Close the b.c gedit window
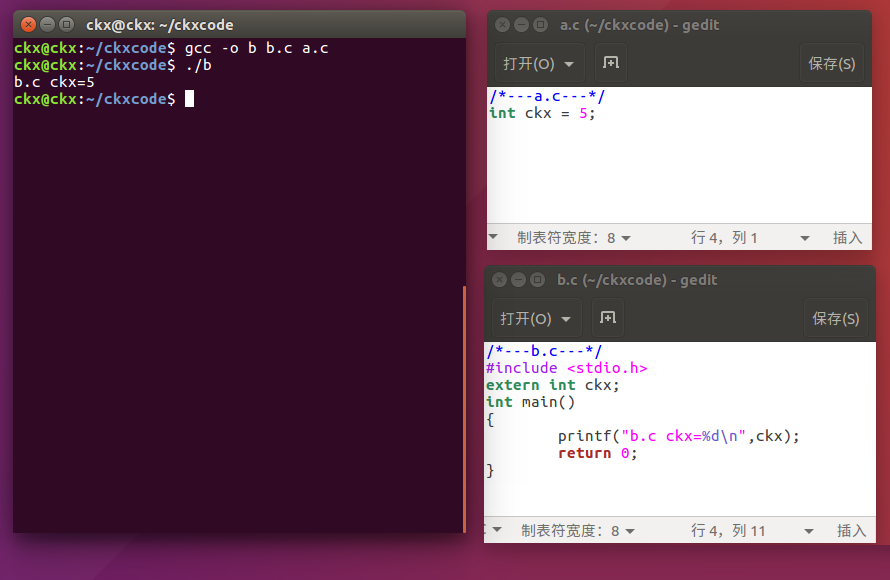The width and height of the screenshot is (890, 580). tap(499, 280)
